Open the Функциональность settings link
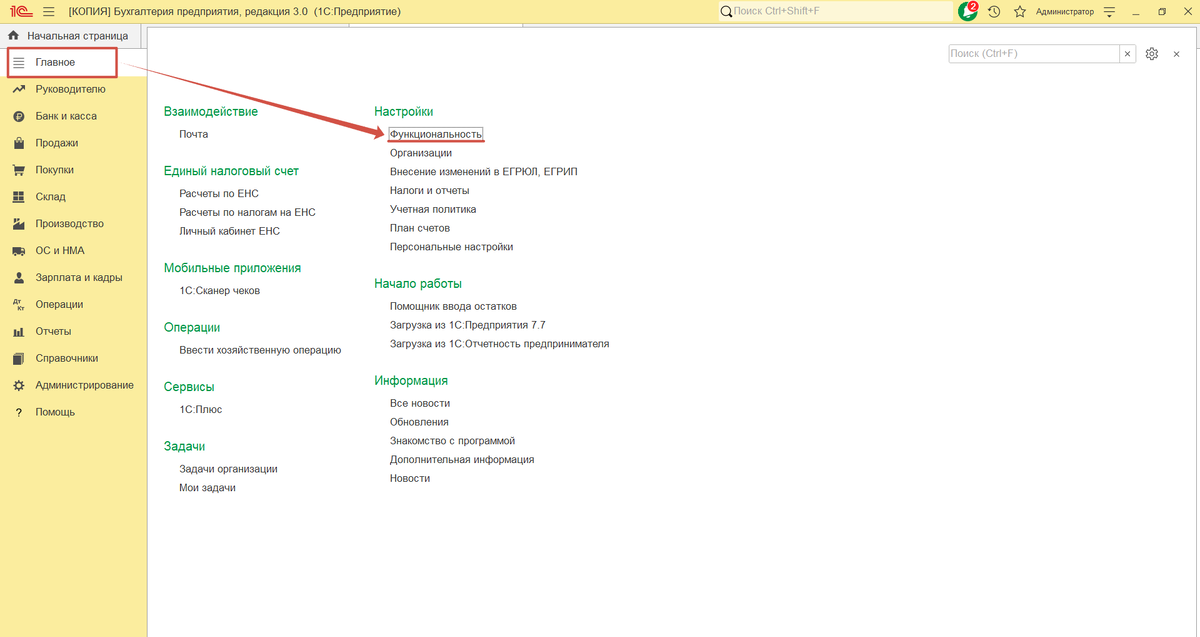Viewport: 1200px width, 637px height. (436, 134)
